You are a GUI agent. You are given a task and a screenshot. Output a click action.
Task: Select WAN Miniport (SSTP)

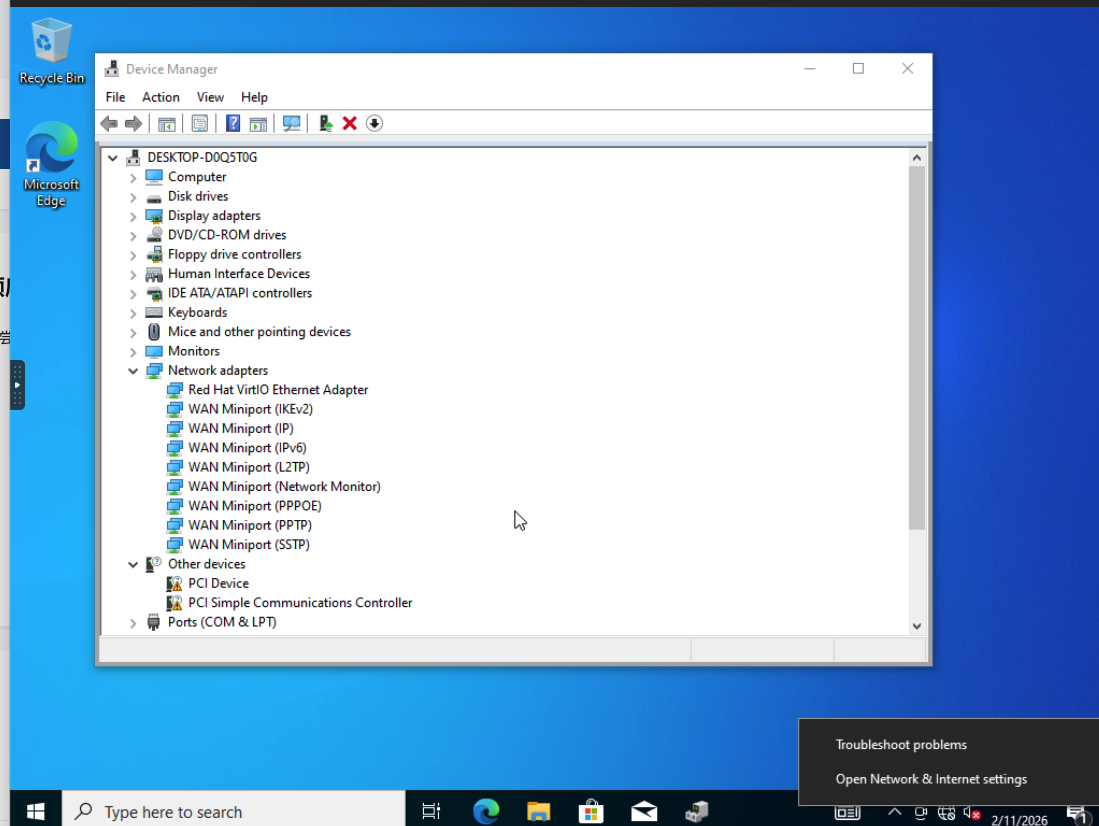pyautogui.click(x=249, y=545)
